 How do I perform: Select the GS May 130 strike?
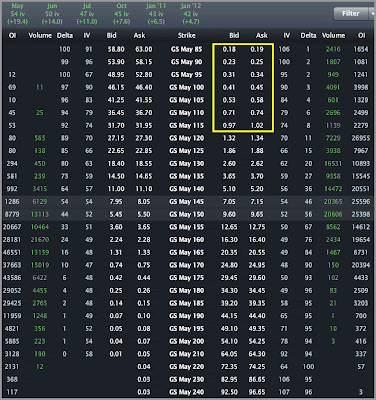point(187,164)
